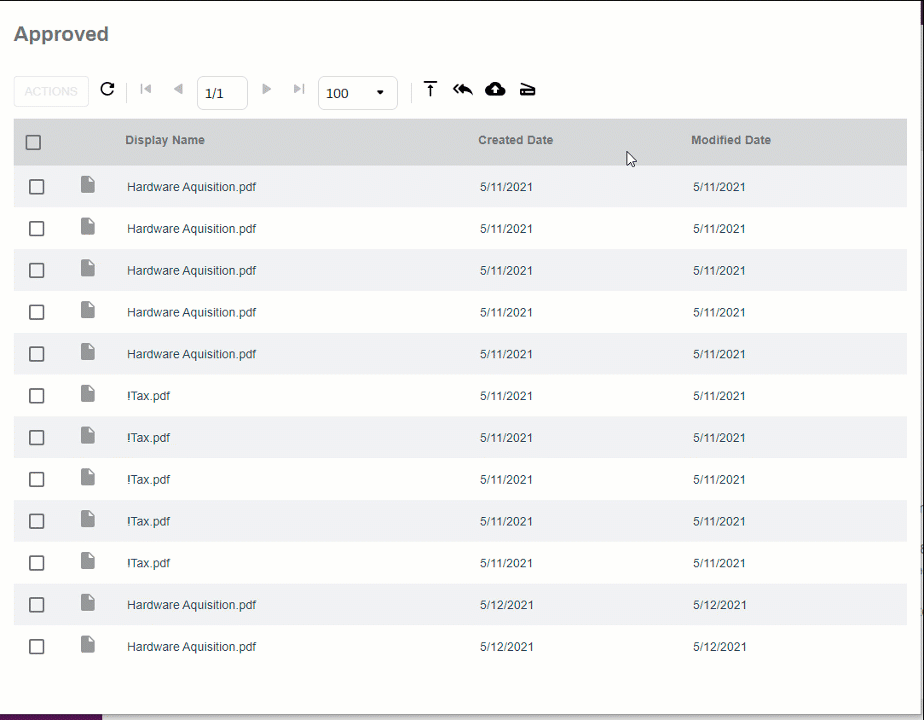Click file icon of first !Tax.pdf row
The height and width of the screenshot is (720, 924).
(x=88, y=394)
